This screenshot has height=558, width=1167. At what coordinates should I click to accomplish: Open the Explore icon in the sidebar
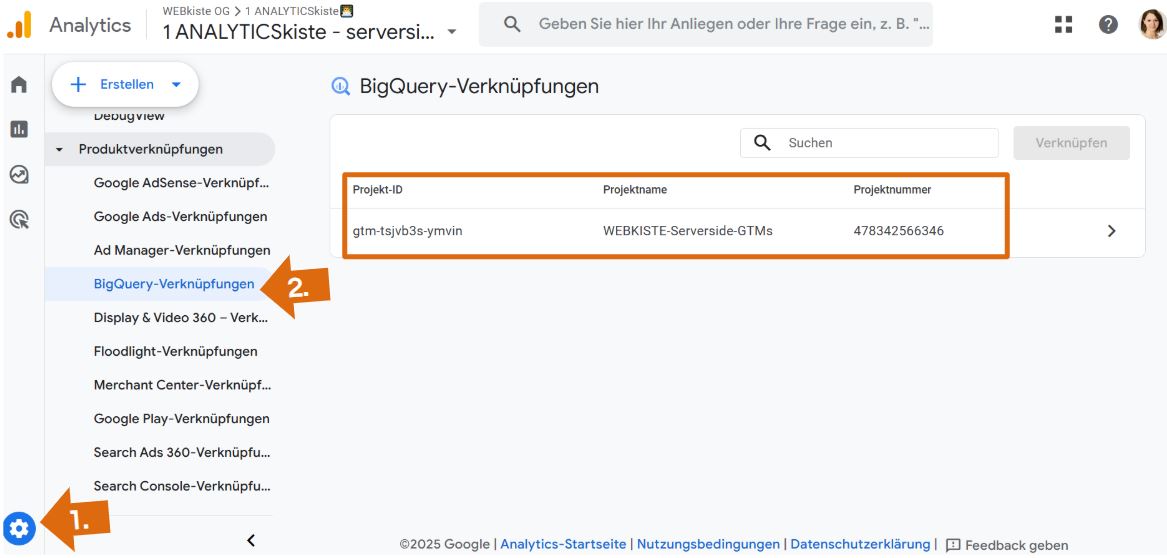coord(19,174)
